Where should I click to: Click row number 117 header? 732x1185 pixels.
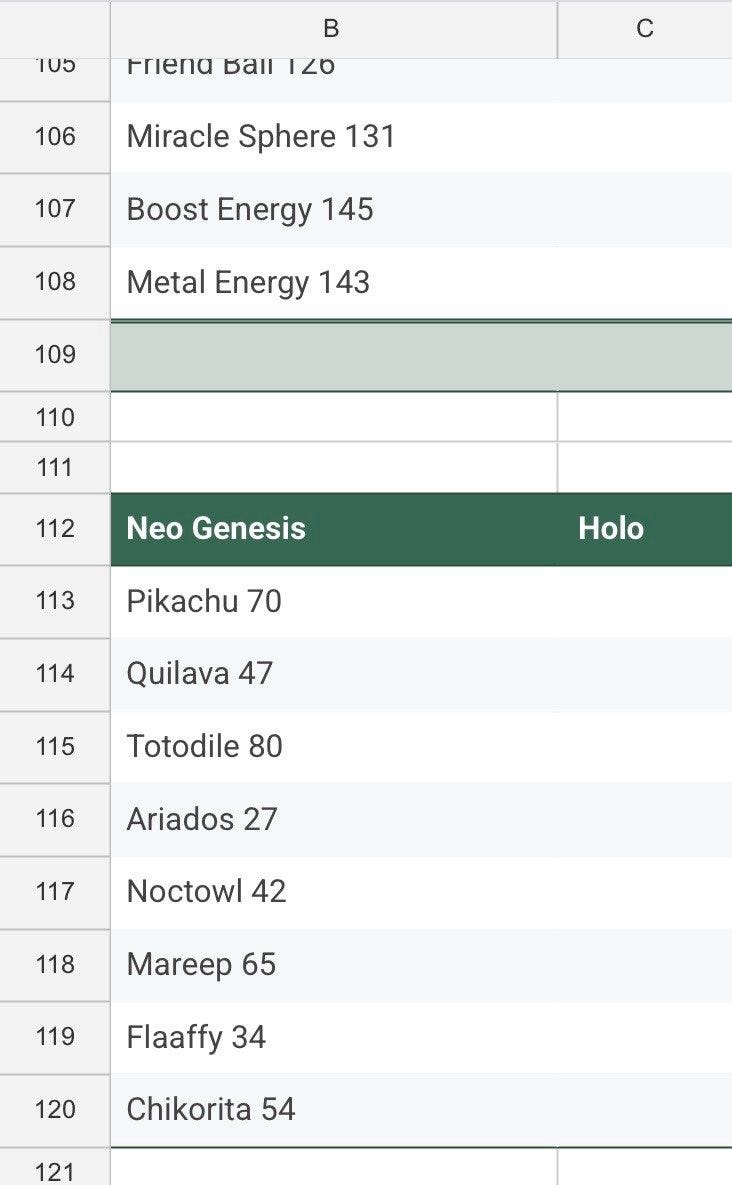point(55,891)
